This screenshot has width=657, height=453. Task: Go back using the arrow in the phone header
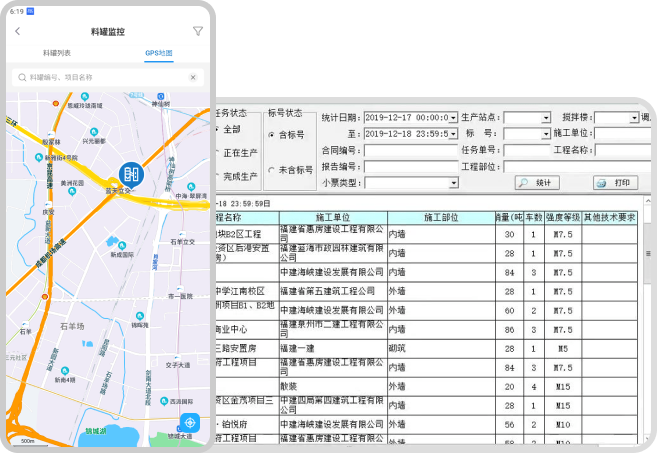pyautogui.click(x=18, y=31)
